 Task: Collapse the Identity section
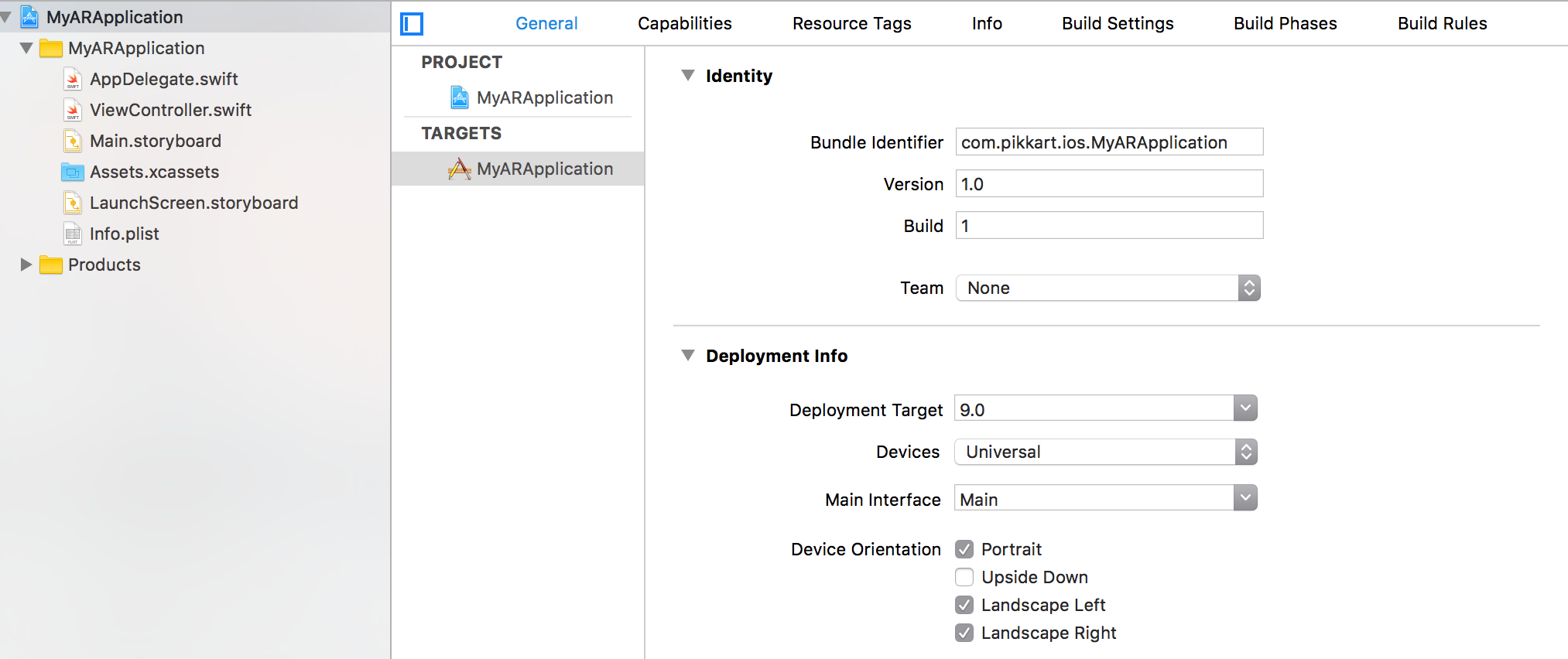click(688, 75)
